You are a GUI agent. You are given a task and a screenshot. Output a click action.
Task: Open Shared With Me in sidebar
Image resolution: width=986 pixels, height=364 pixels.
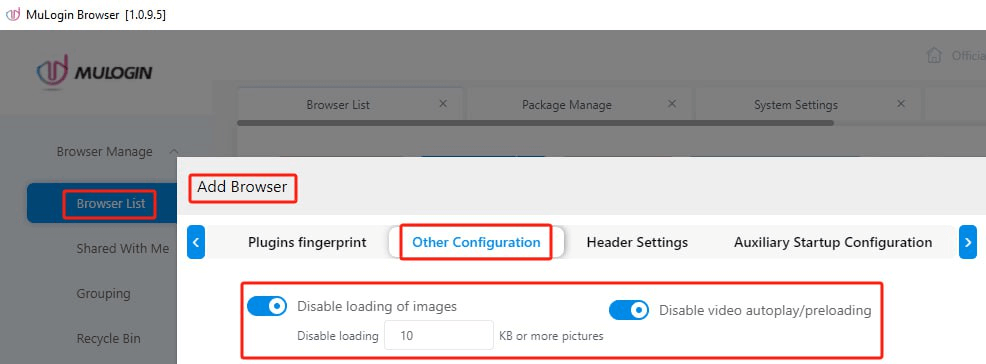[x=123, y=248]
